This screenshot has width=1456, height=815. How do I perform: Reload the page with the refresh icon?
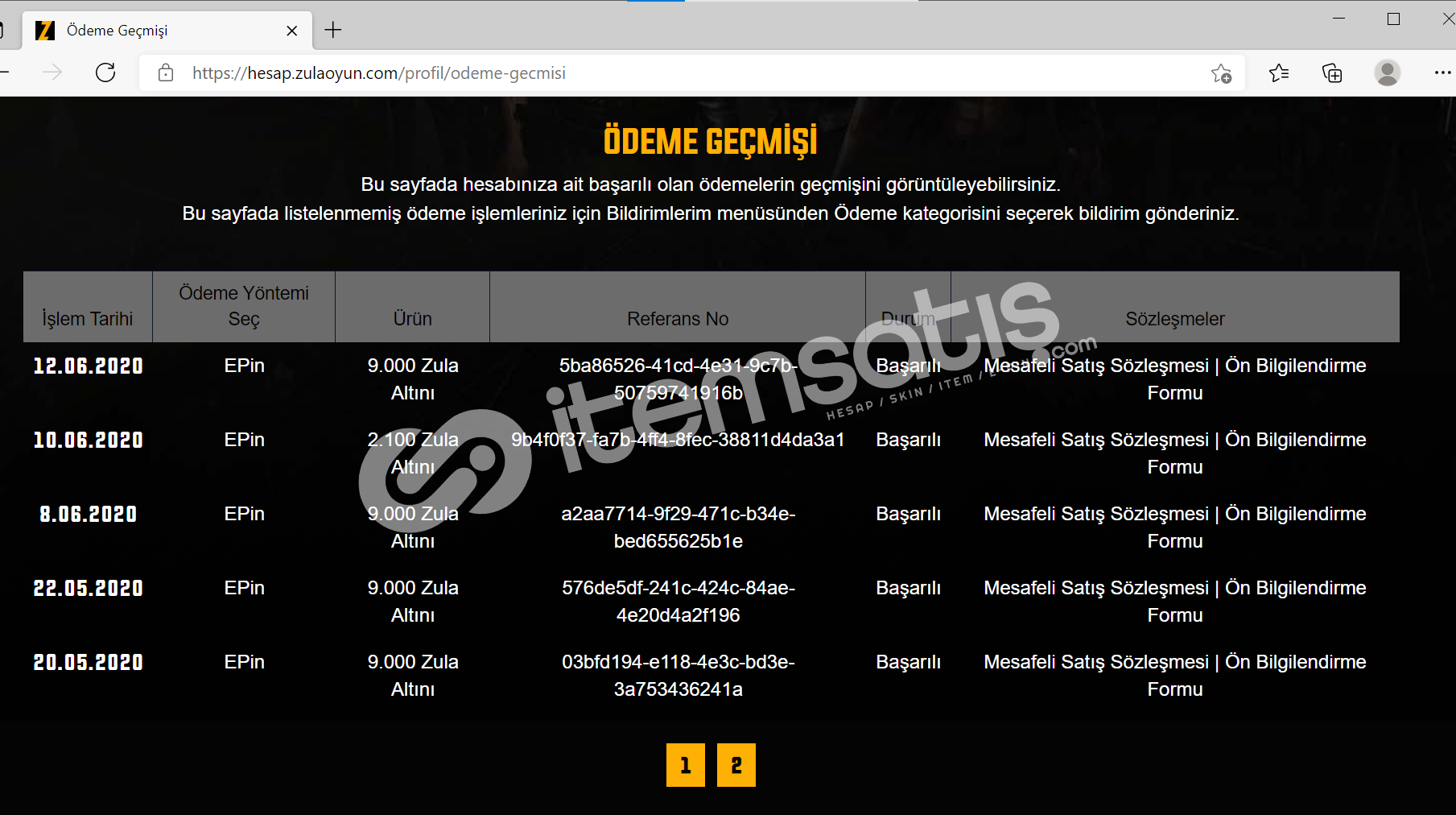[x=105, y=72]
